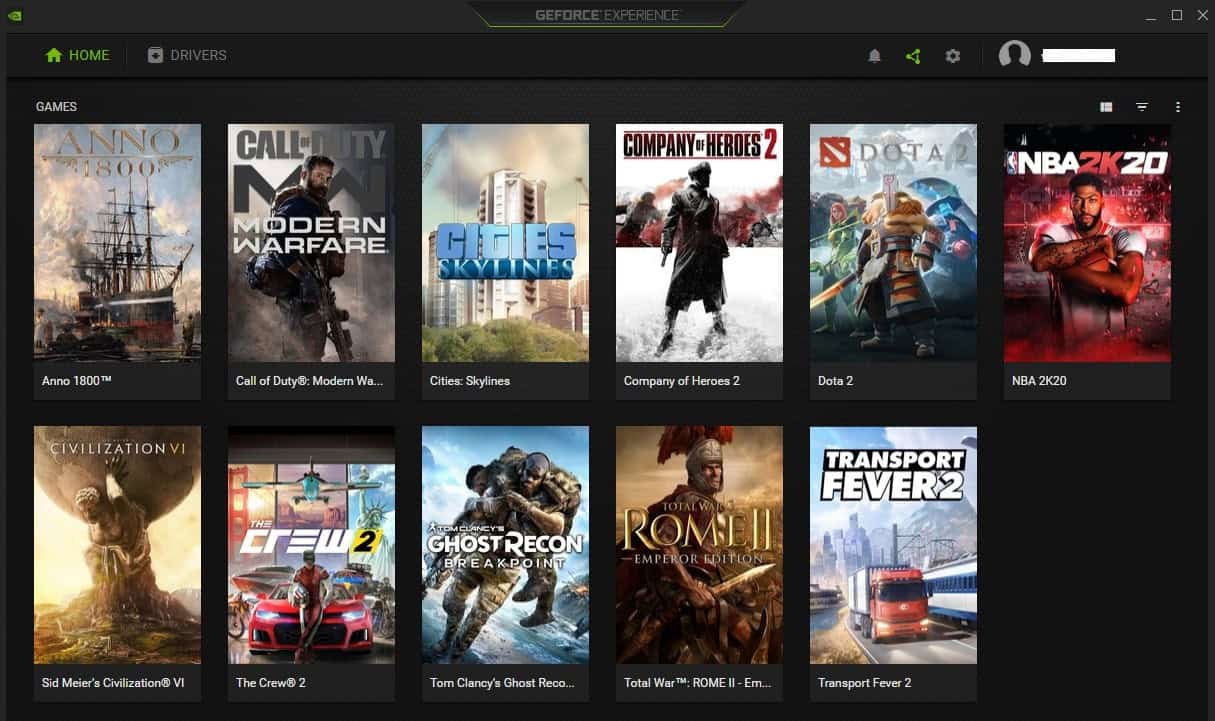Click the "Dota 2" title label

point(836,381)
